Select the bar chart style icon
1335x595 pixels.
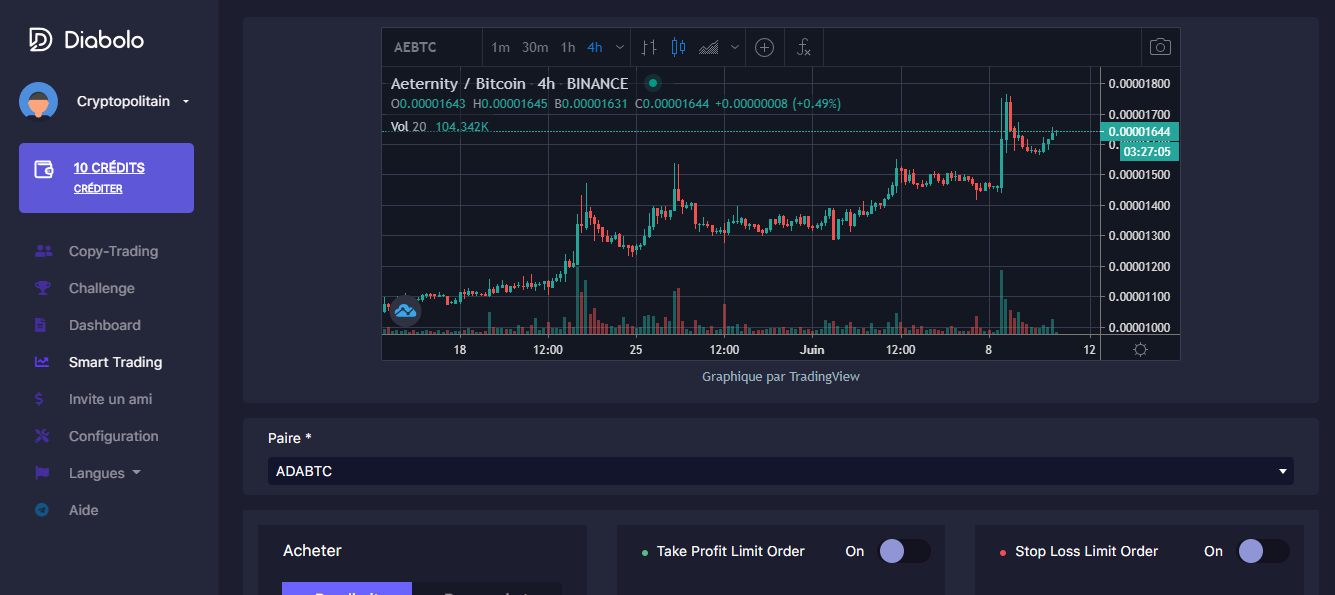(x=649, y=47)
